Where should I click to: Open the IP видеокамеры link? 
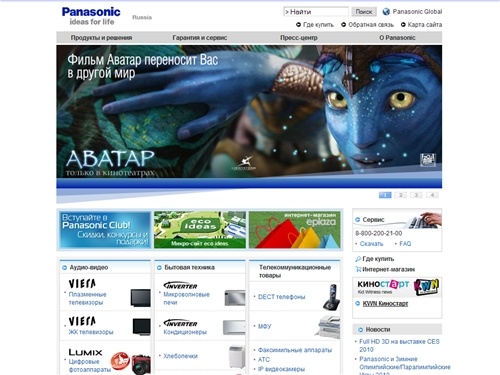point(281,369)
